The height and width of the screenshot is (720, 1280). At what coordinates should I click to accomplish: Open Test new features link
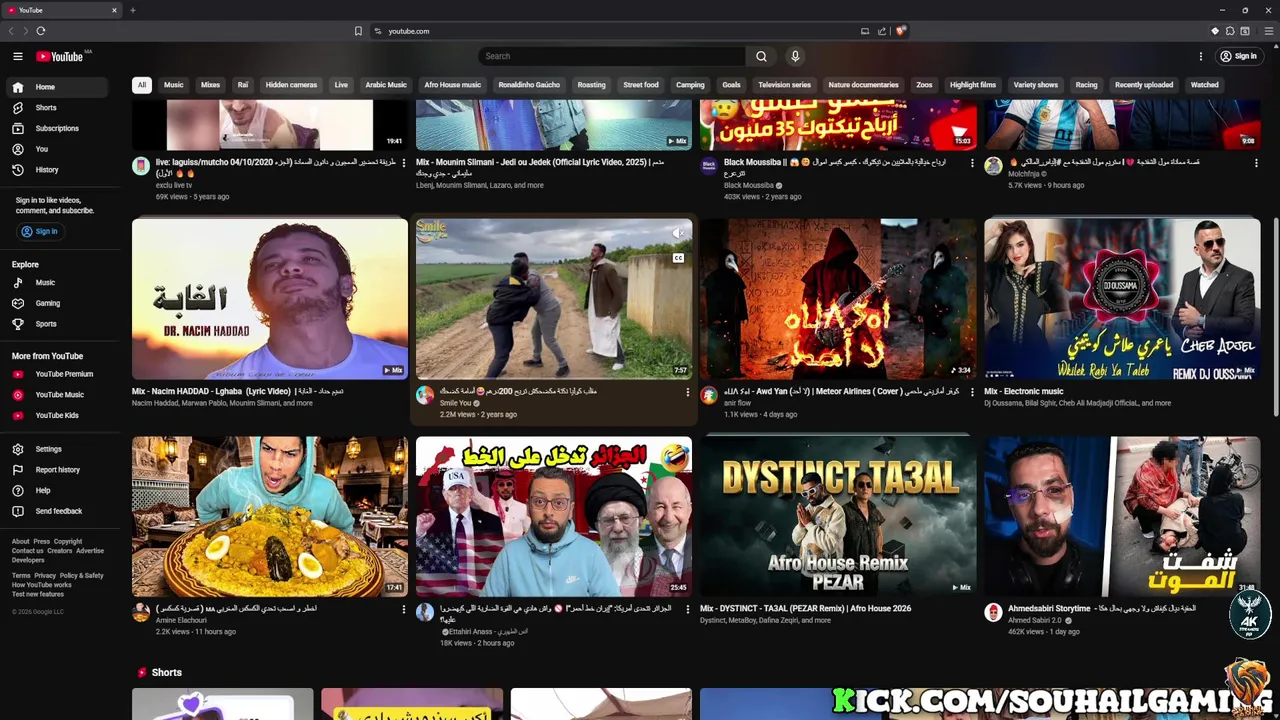(38, 594)
